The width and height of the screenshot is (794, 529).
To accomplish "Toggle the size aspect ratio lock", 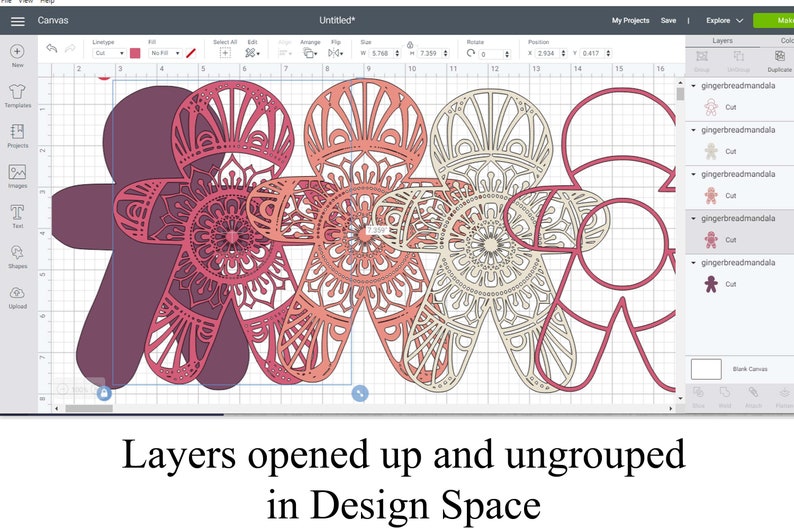I will pos(410,45).
